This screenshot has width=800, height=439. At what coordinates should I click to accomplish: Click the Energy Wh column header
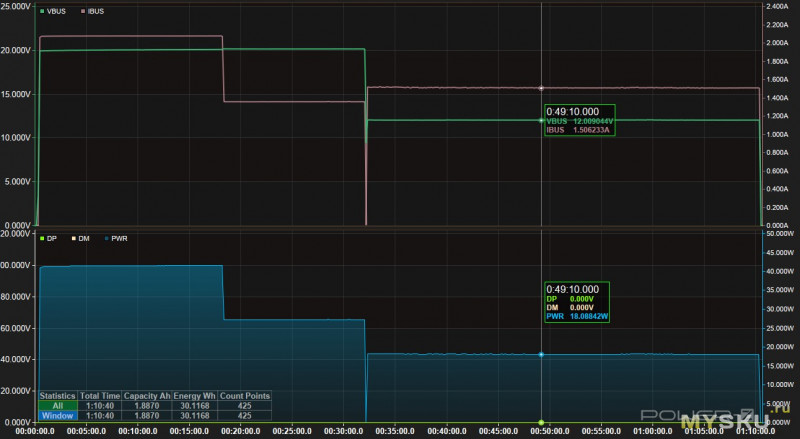(x=194, y=396)
